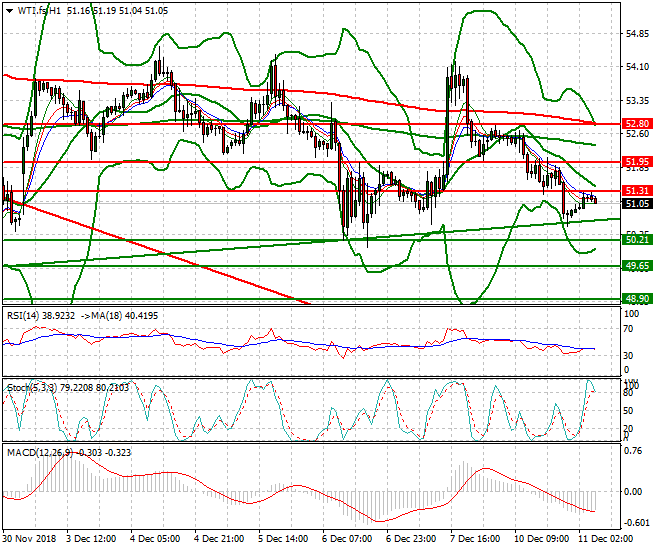660x550 pixels.
Task: Click the WTI.fs H1 symbol title text
Action: [40, 11]
